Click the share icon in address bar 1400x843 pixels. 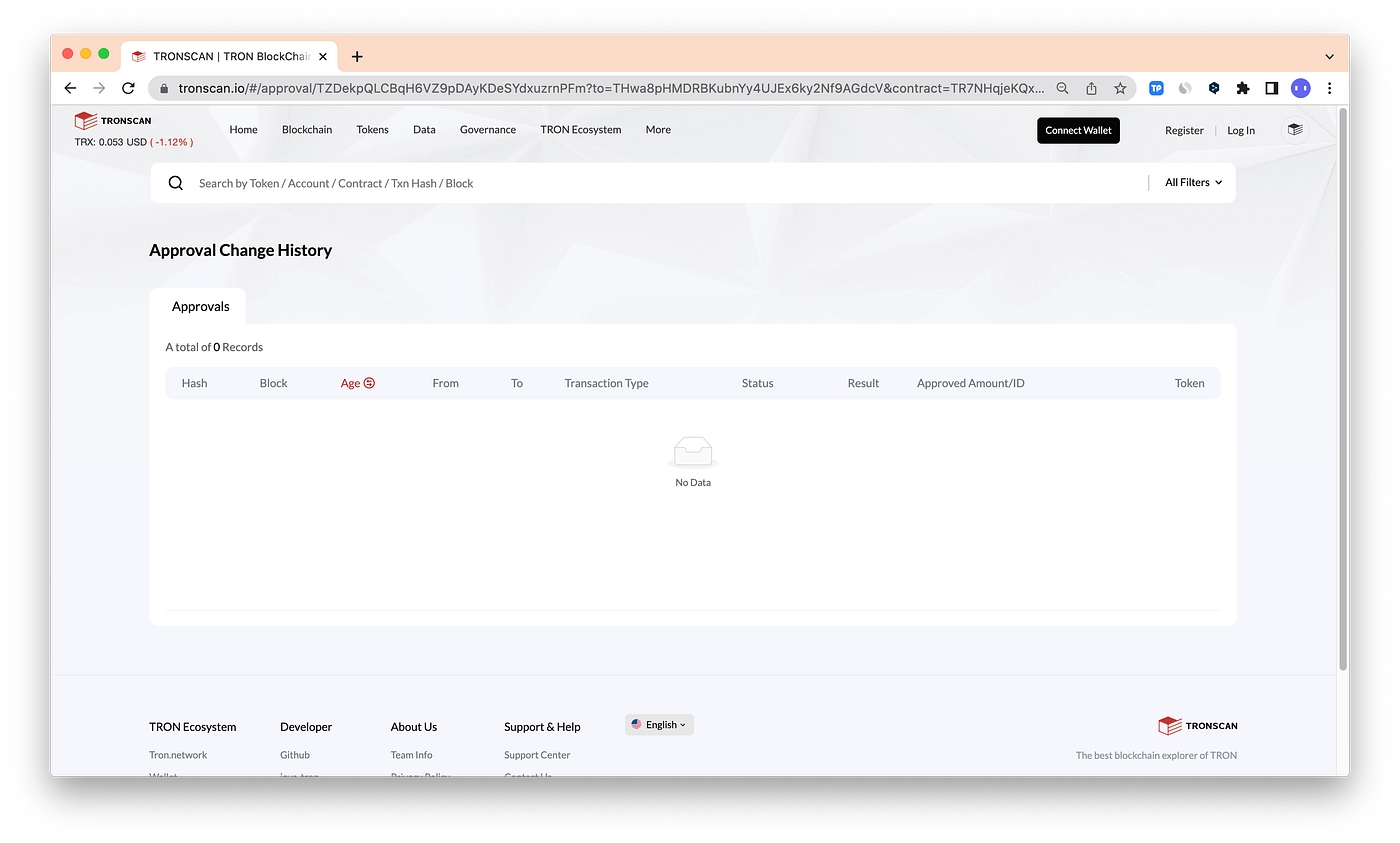click(x=1091, y=88)
